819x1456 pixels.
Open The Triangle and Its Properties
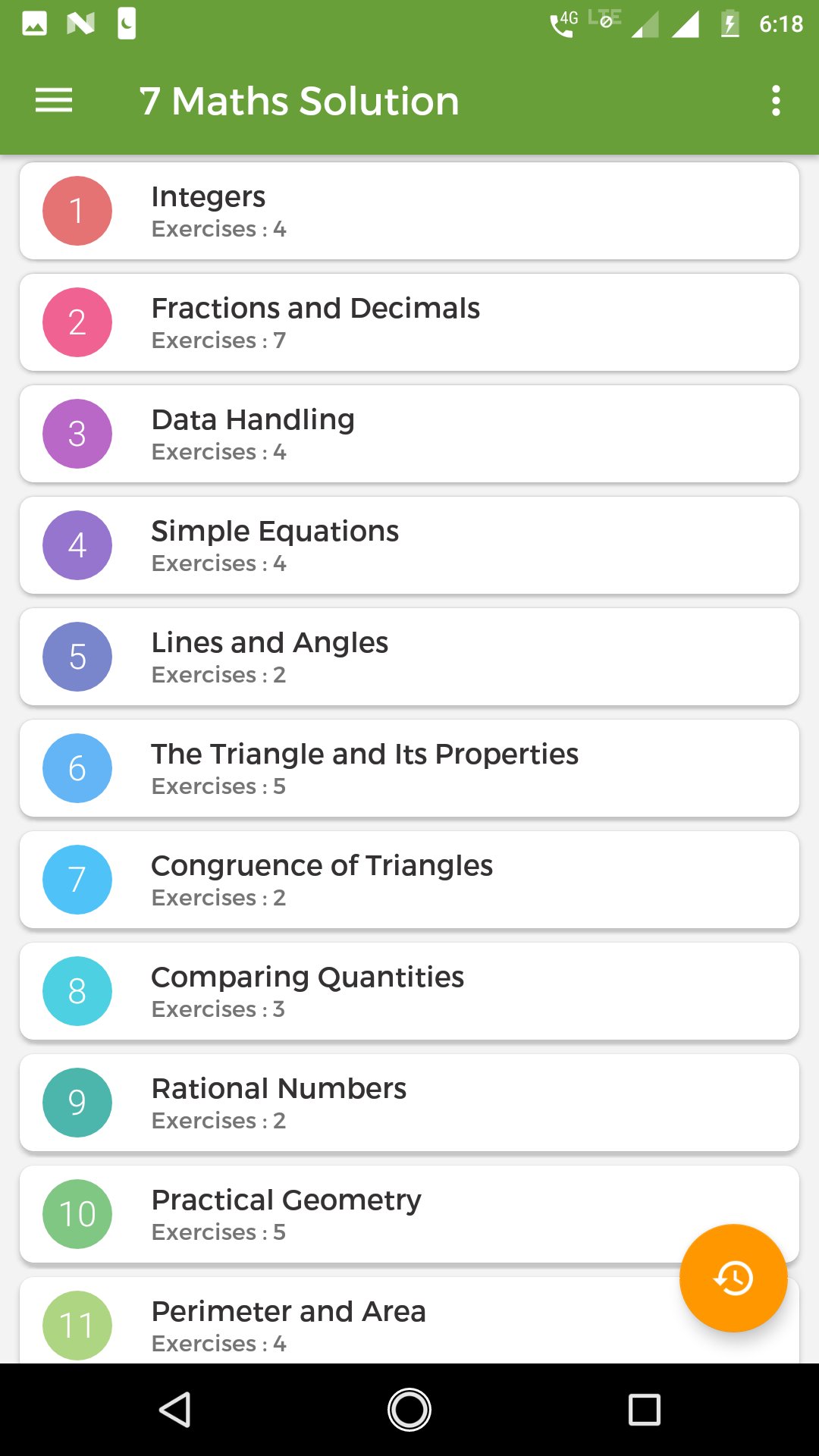[409, 768]
